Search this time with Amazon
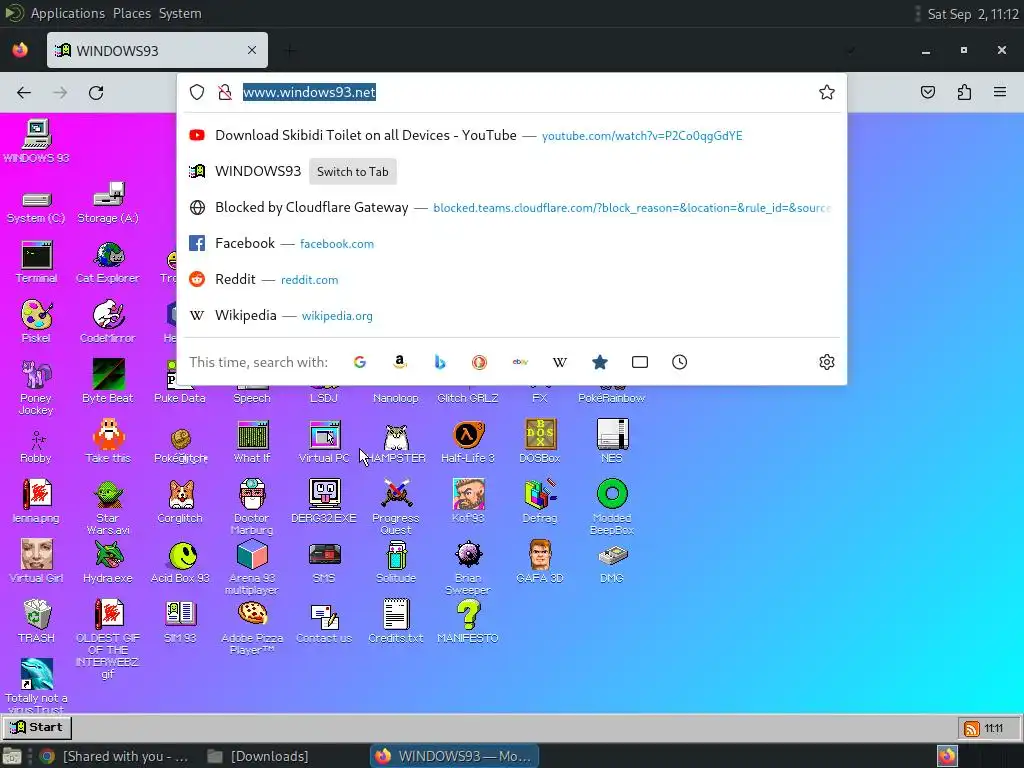Image resolution: width=1024 pixels, height=768 pixels. pyautogui.click(x=400, y=362)
